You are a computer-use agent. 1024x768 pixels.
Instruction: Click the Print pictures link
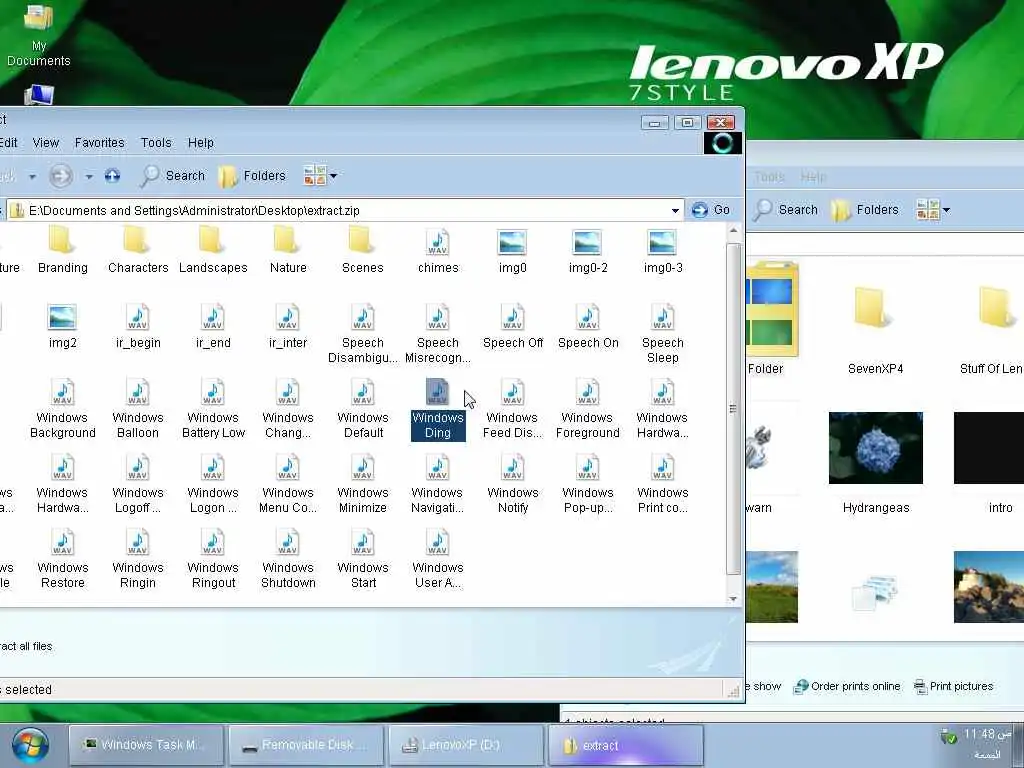(x=953, y=686)
